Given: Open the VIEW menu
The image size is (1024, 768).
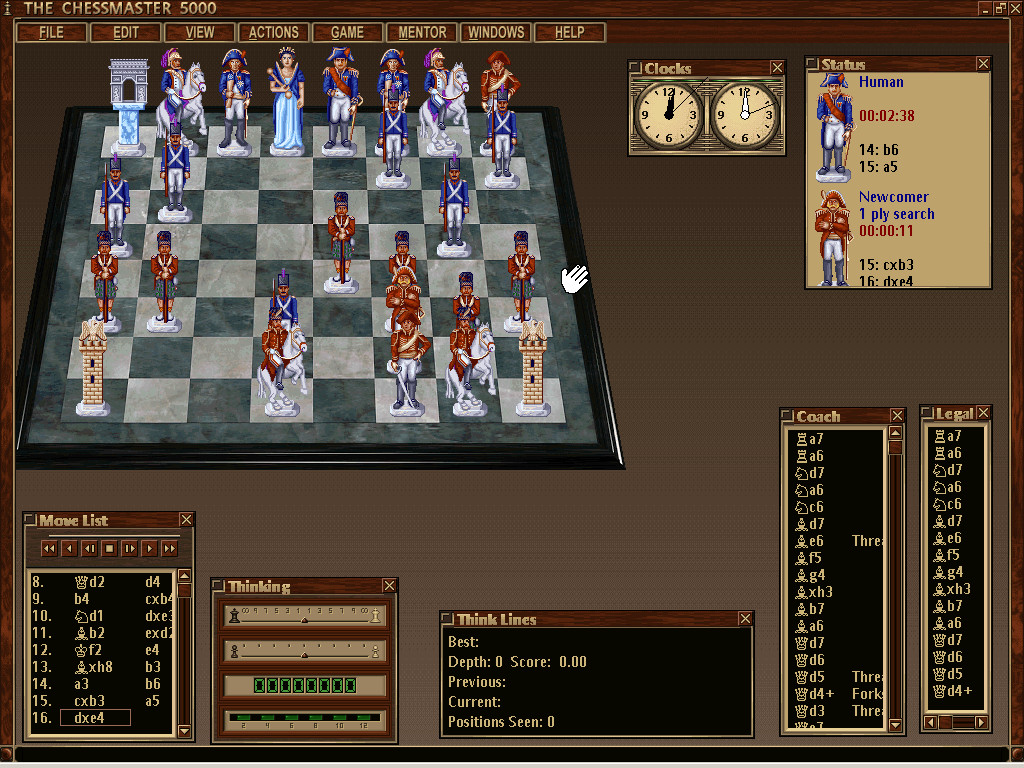Looking at the screenshot, I should coord(200,32).
